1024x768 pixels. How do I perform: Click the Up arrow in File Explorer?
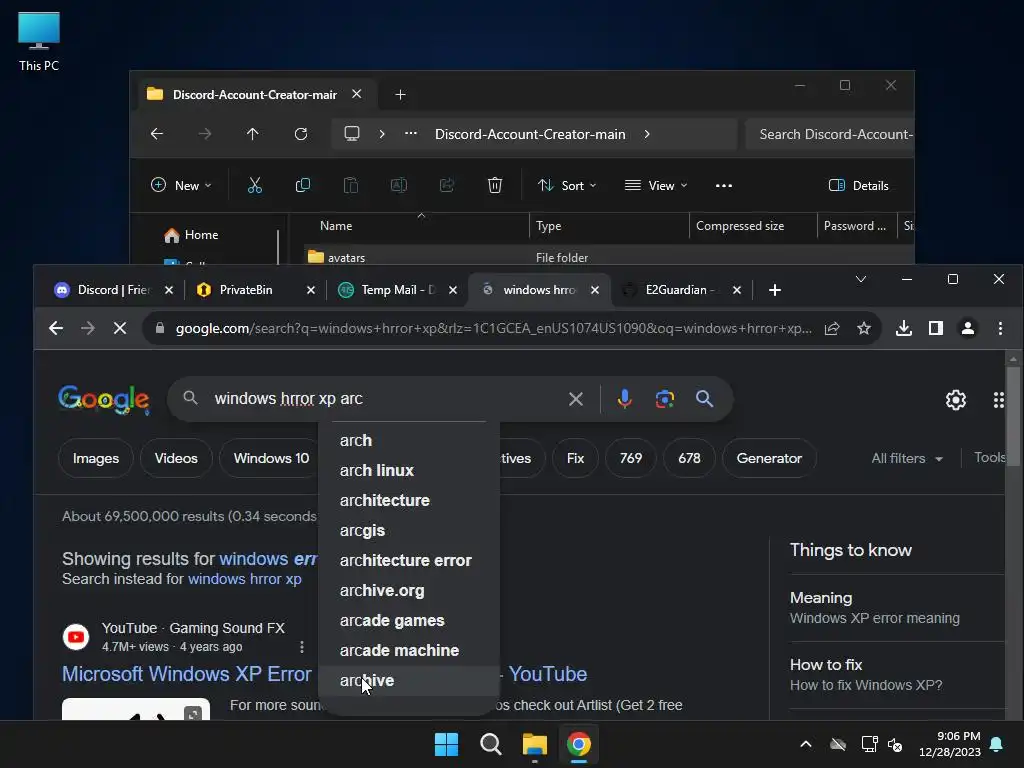252,134
